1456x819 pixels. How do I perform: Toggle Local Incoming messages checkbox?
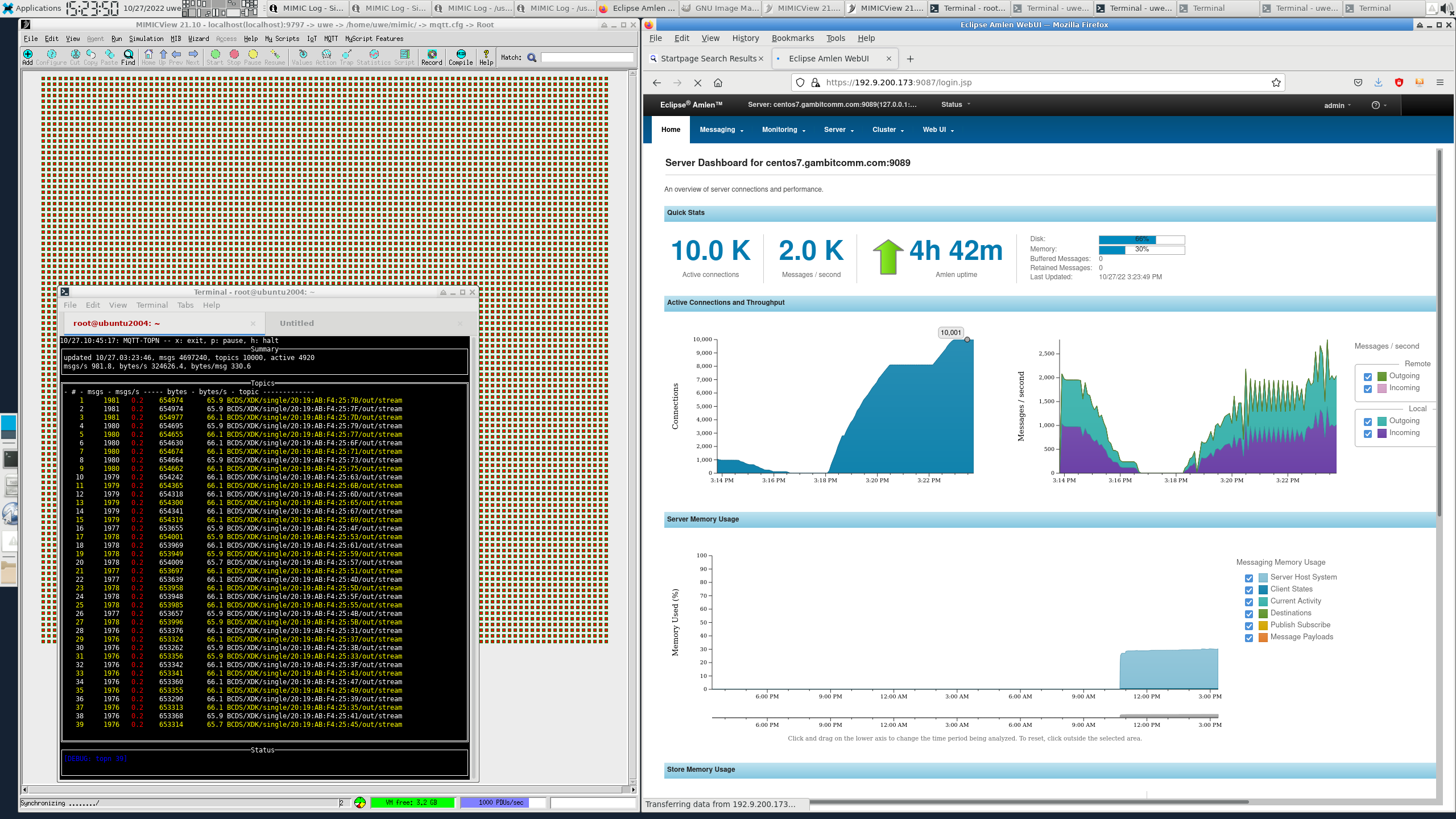click(1368, 433)
